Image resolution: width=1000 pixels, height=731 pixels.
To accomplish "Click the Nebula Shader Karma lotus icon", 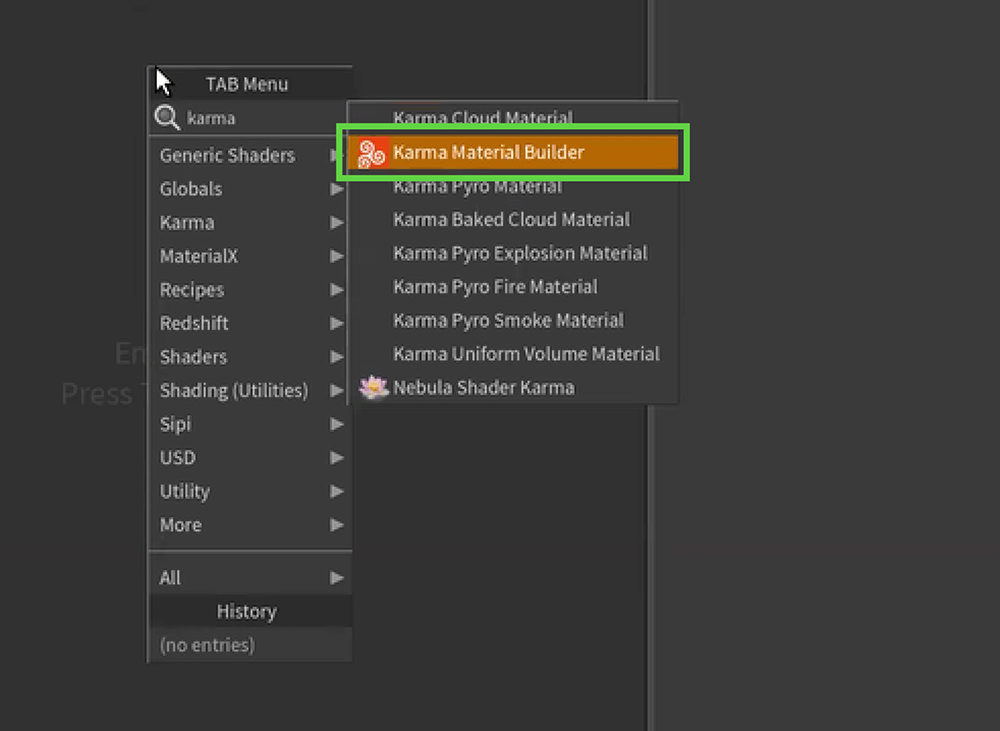I will pos(374,387).
